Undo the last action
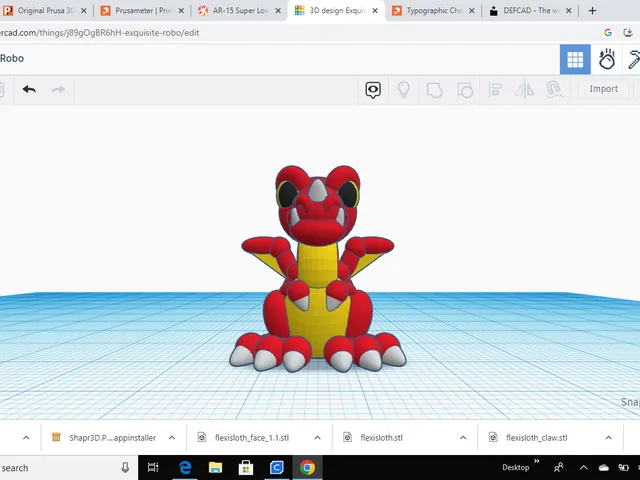This screenshot has width=640, height=480. (x=29, y=89)
